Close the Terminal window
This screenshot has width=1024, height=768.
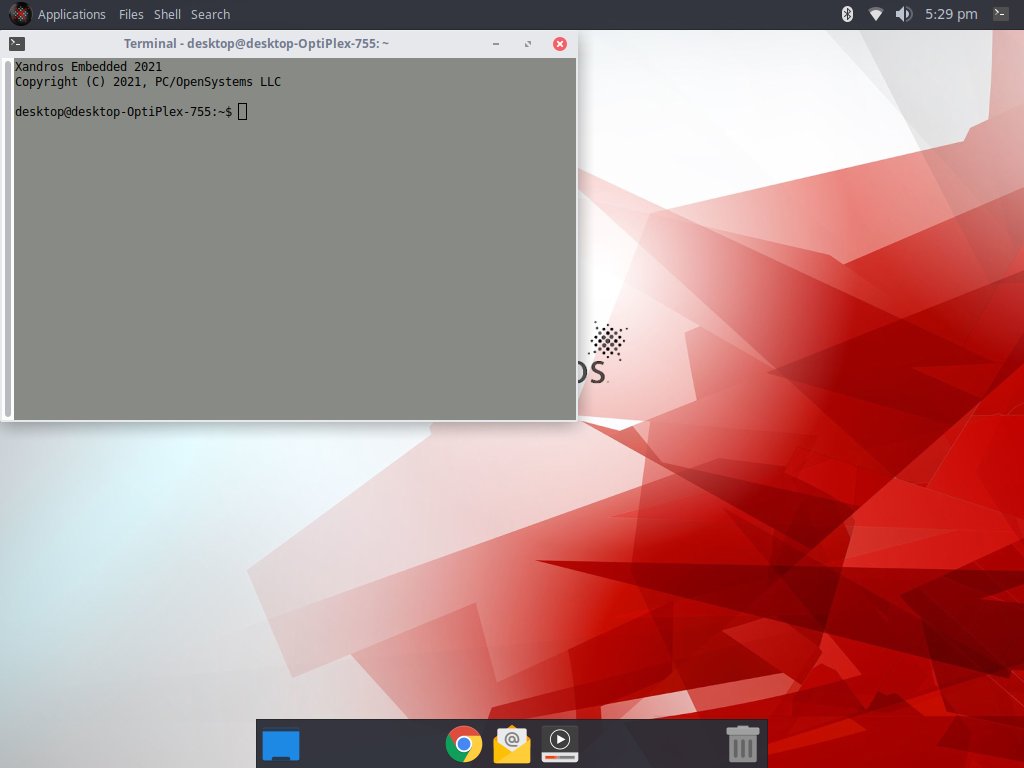pyautogui.click(x=560, y=44)
